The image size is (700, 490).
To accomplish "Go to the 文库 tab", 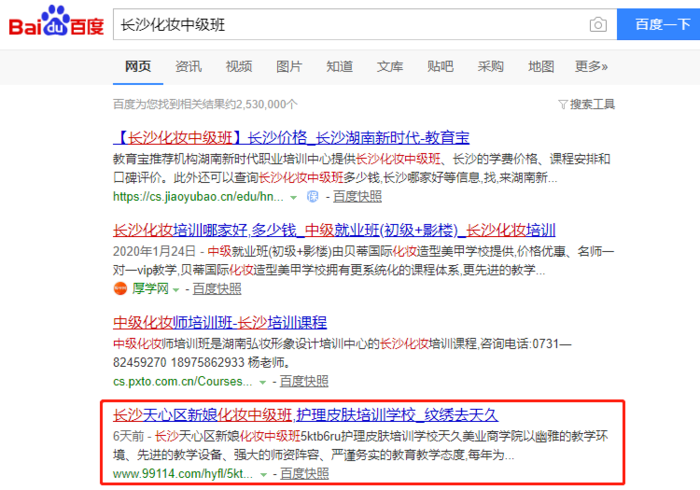I will tap(390, 66).
